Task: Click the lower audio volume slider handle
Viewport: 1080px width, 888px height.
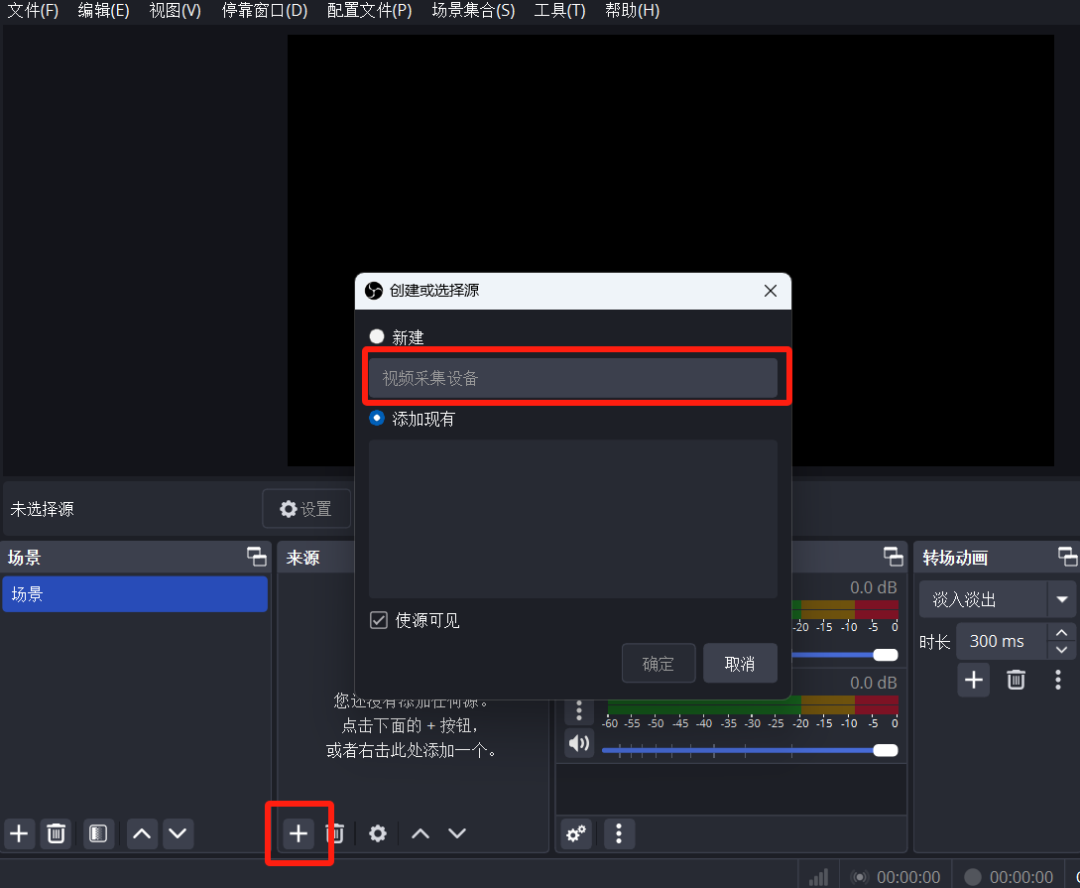Action: [885, 750]
